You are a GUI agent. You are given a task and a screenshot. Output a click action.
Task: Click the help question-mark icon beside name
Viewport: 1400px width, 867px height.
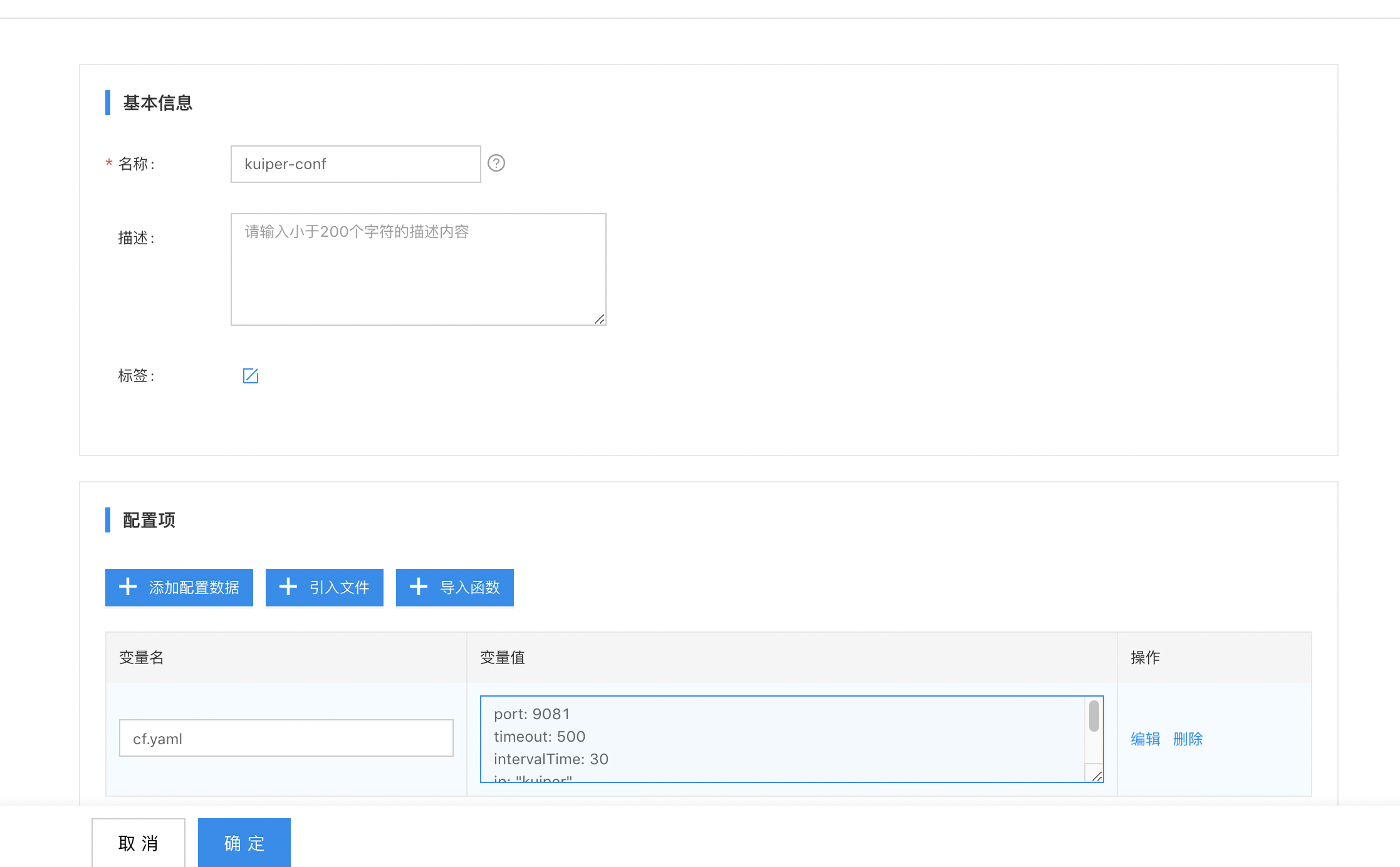tap(496, 164)
